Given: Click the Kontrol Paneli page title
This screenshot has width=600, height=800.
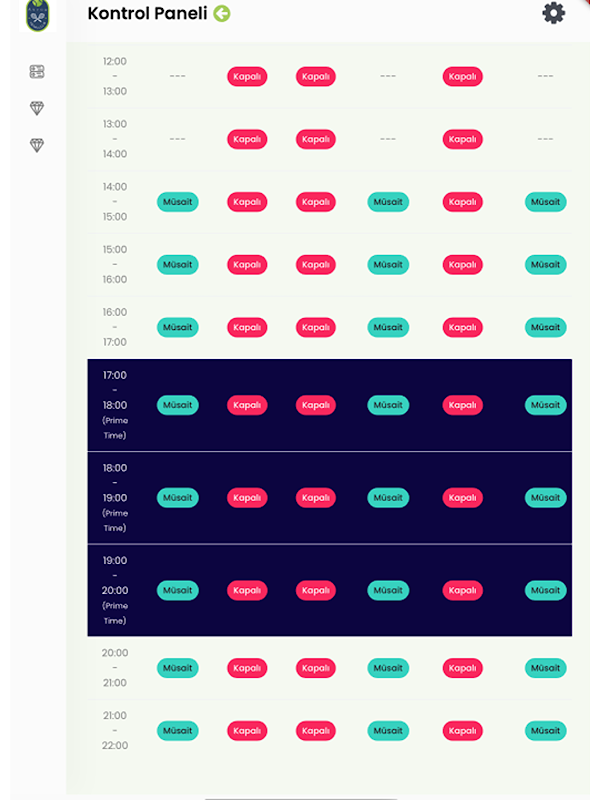Looking at the screenshot, I should click(147, 14).
